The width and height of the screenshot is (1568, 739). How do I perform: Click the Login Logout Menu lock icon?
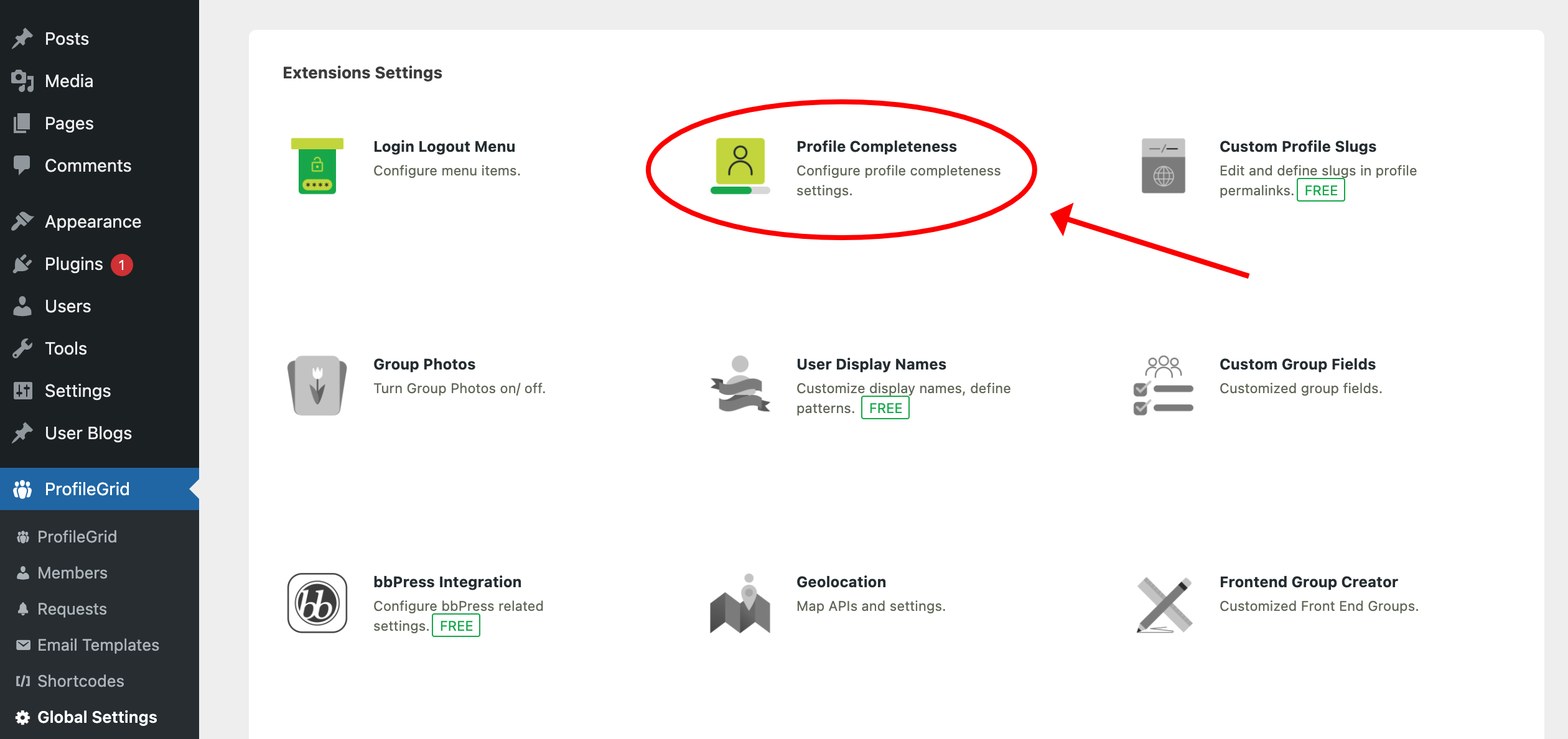pyautogui.click(x=317, y=165)
